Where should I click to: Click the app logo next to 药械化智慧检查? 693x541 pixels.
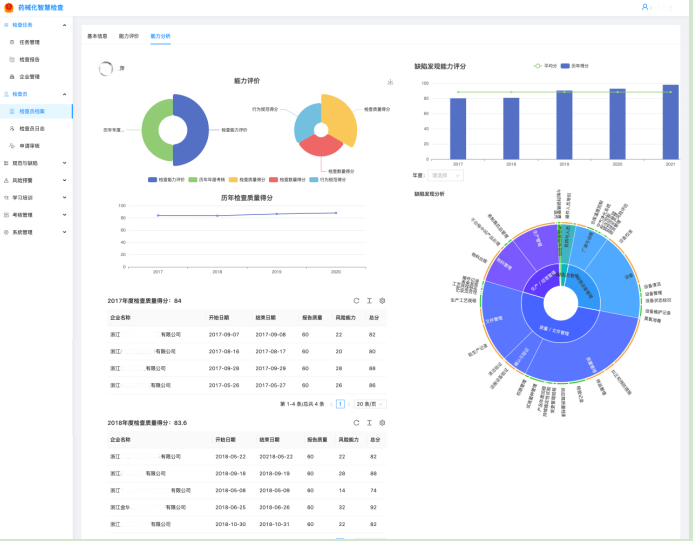pyautogui.click(x=8, y=7)
